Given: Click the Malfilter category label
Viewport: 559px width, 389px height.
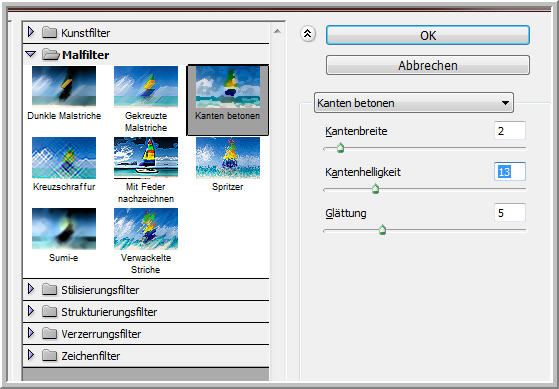Looking at the screenshot, I should [86, 55].
